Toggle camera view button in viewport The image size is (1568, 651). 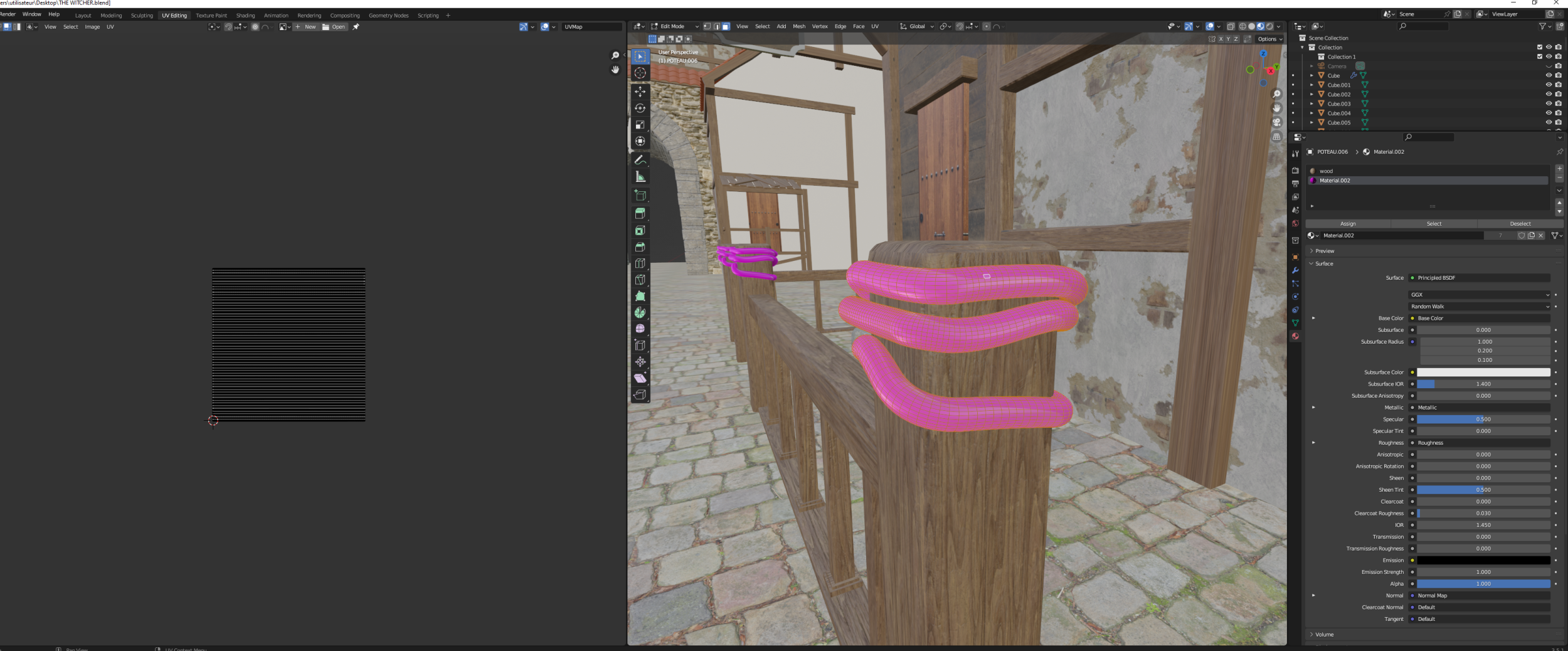pos(1276,122)
